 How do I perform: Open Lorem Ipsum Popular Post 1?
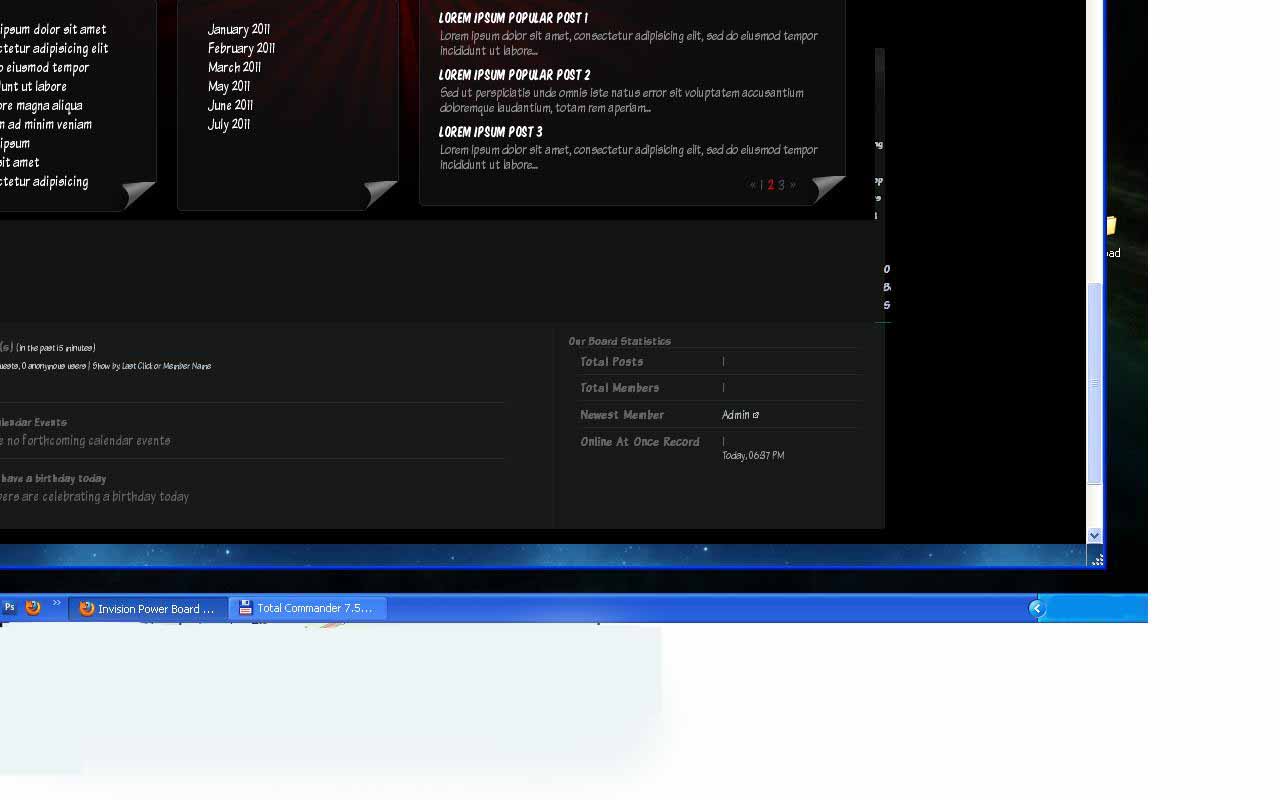(513, 18)
